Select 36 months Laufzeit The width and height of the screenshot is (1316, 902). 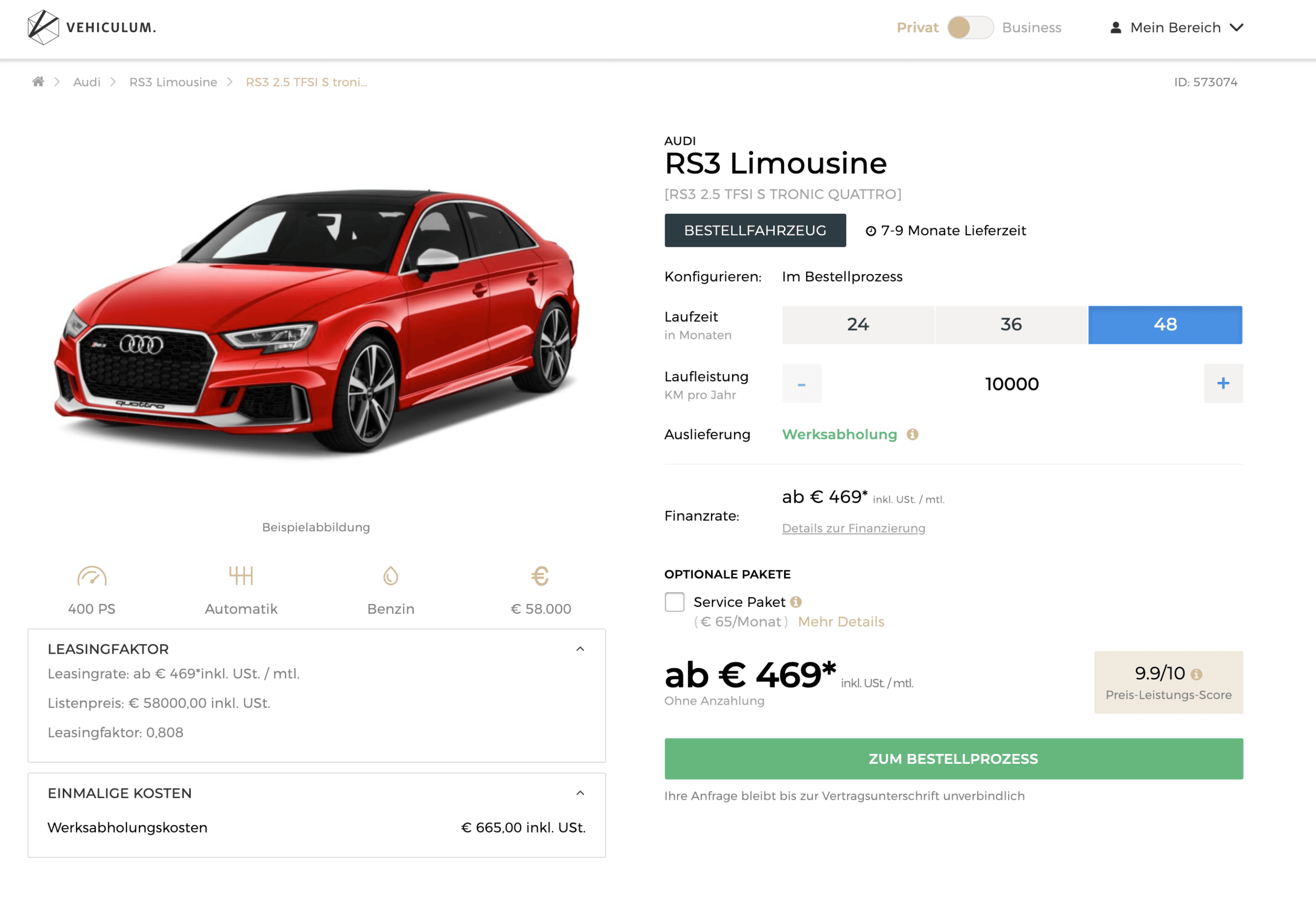[1011, 324]
